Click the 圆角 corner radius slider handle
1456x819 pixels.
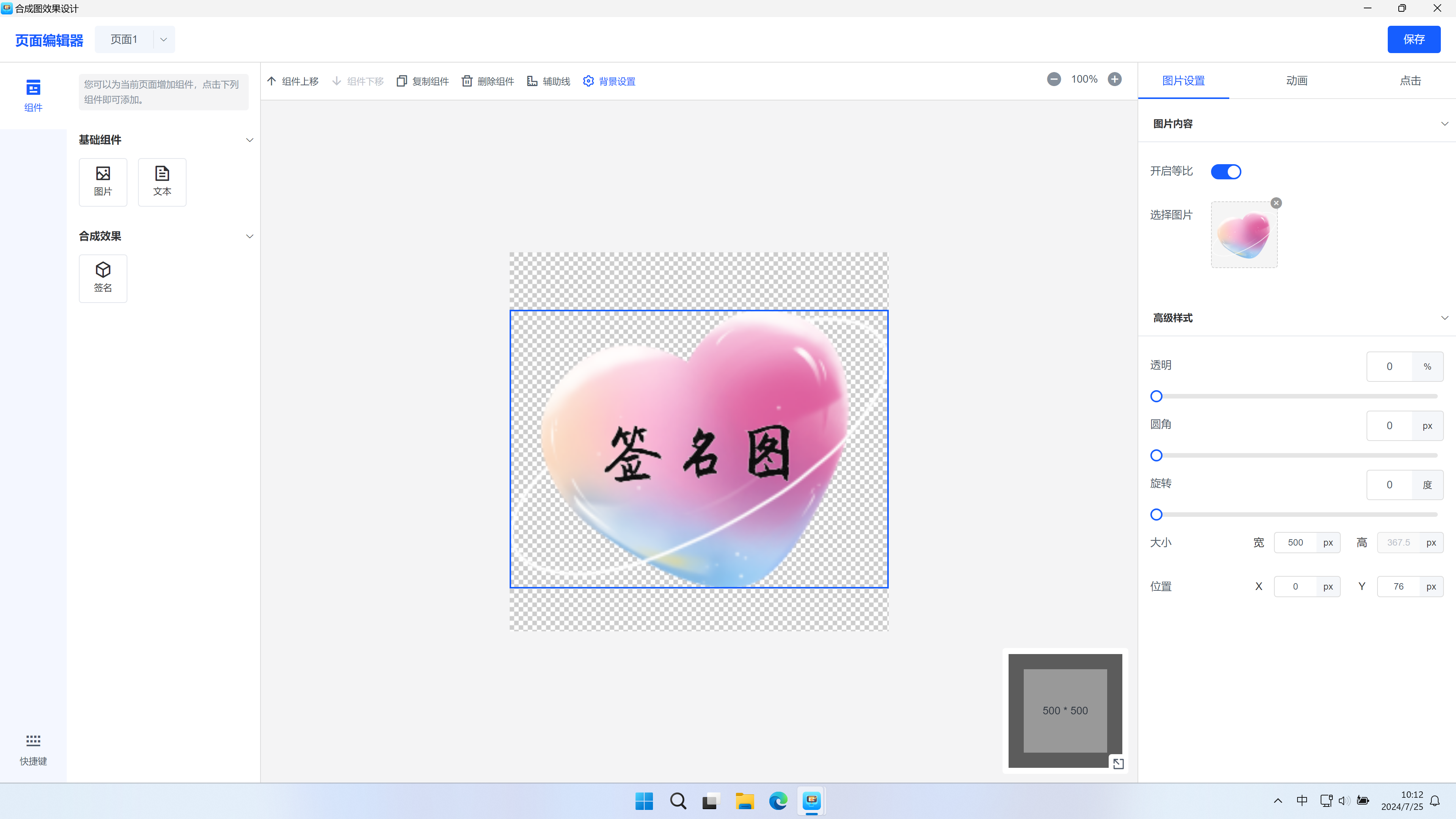[x=1156, y=455]
